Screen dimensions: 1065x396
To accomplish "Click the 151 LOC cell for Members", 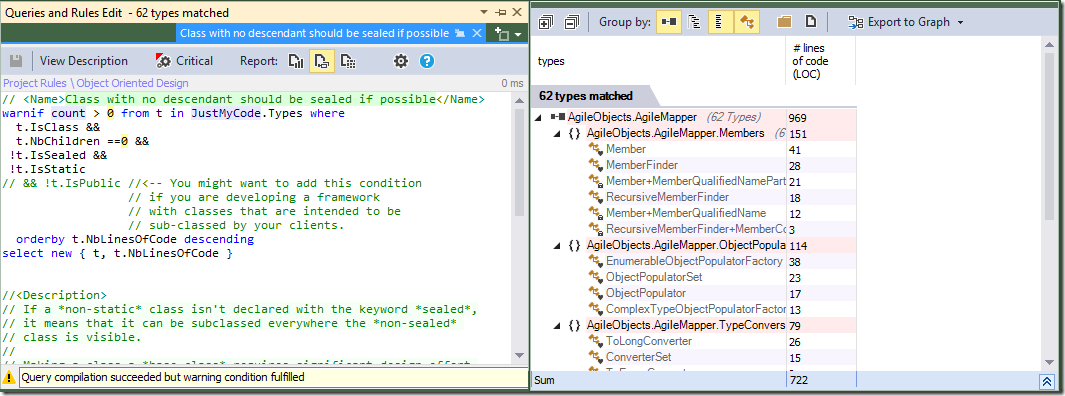I will (x=820, y=133).
